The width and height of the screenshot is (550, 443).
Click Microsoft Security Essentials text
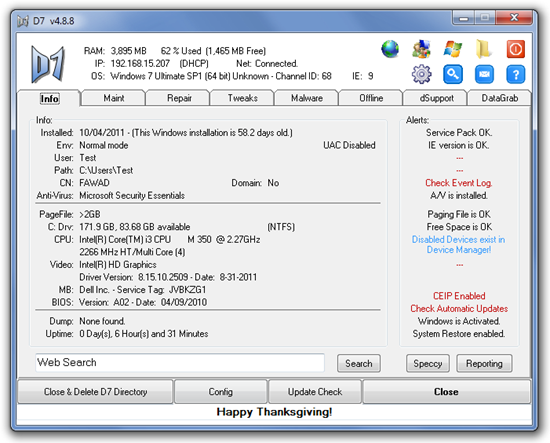coord(132,195)
